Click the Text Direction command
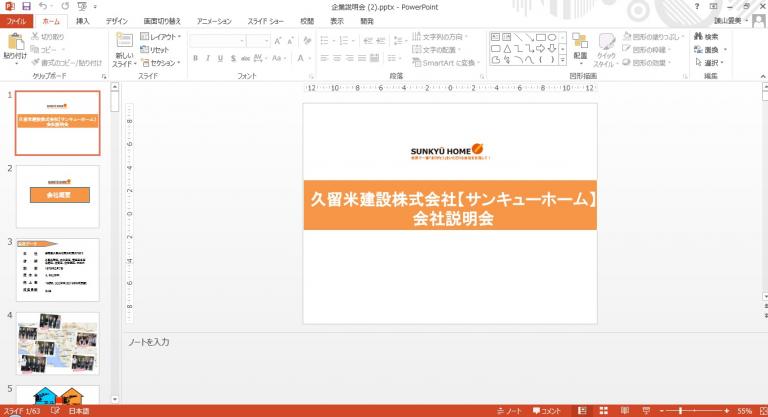 (439, 37)
